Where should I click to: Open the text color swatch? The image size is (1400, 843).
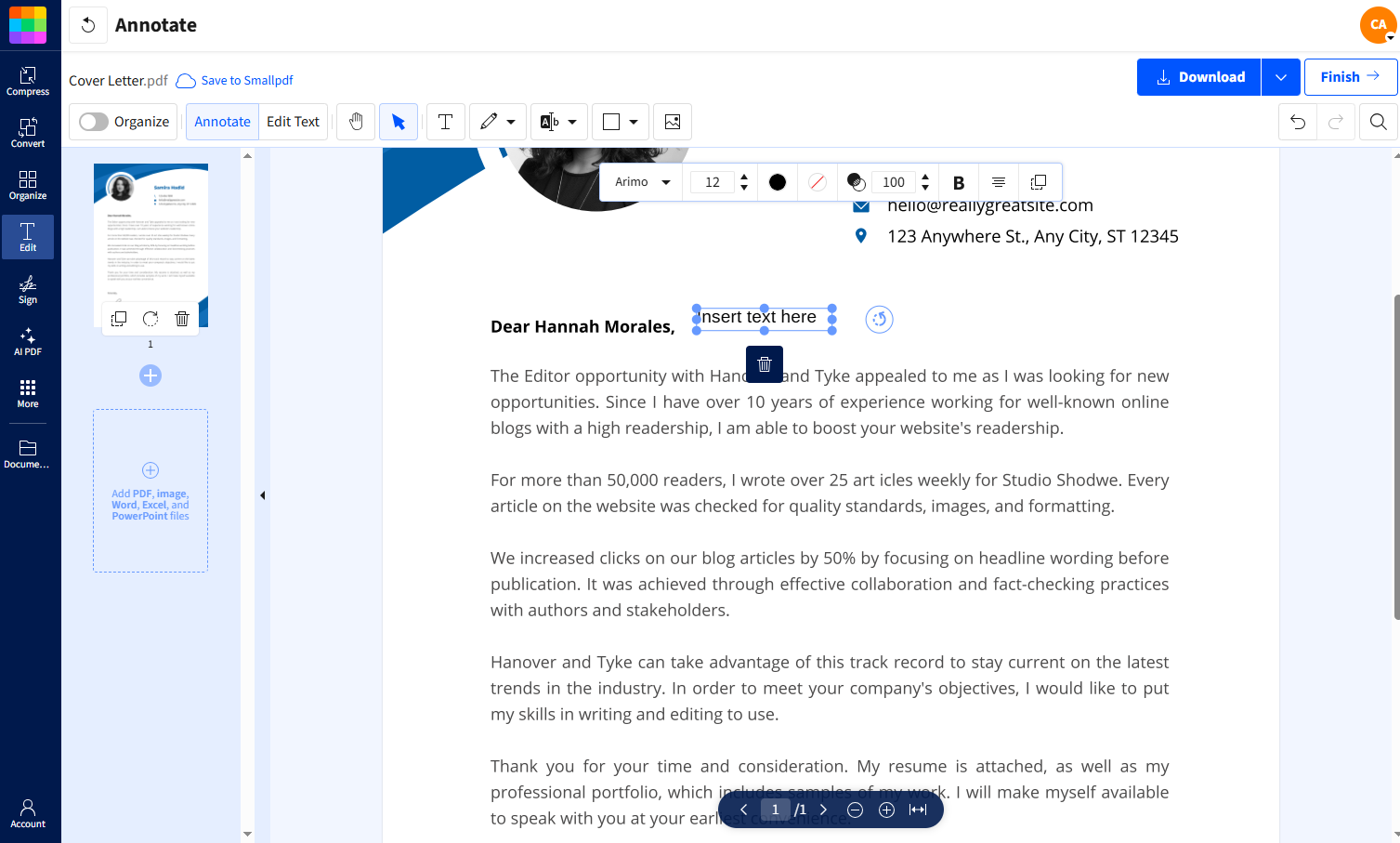777,181
